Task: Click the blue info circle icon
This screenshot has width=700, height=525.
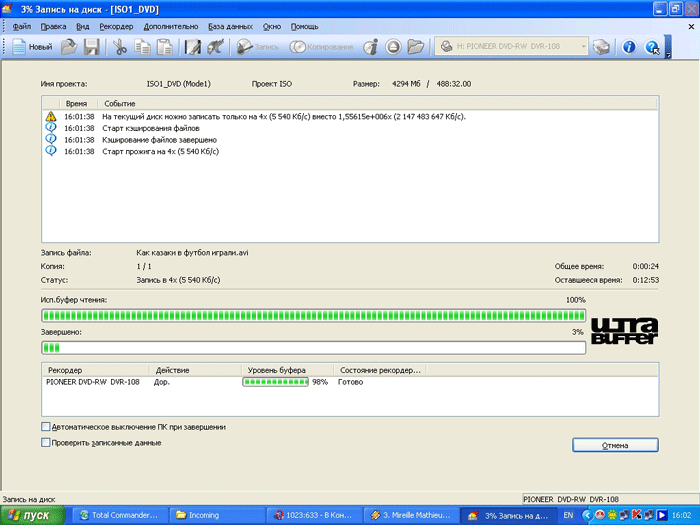Action: [629, 47]
